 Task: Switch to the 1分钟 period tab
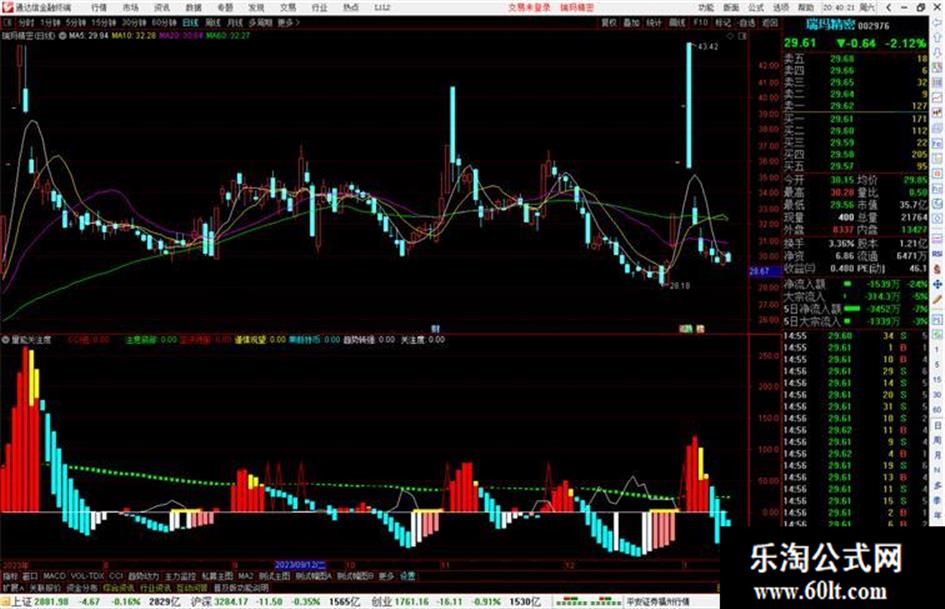(50, 22)
